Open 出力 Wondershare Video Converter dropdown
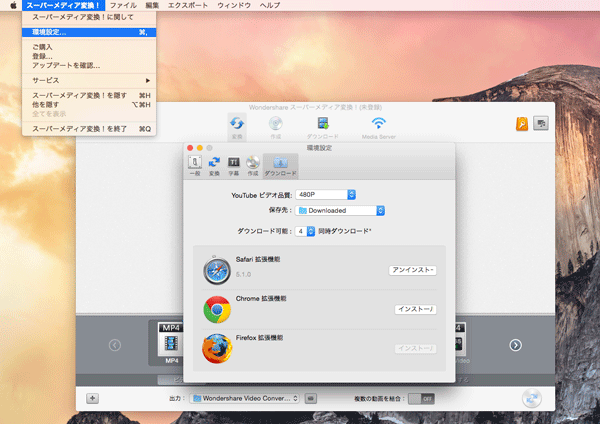This screenshot has height=424, width=600. pyautogui.click(x=245, y=399)
